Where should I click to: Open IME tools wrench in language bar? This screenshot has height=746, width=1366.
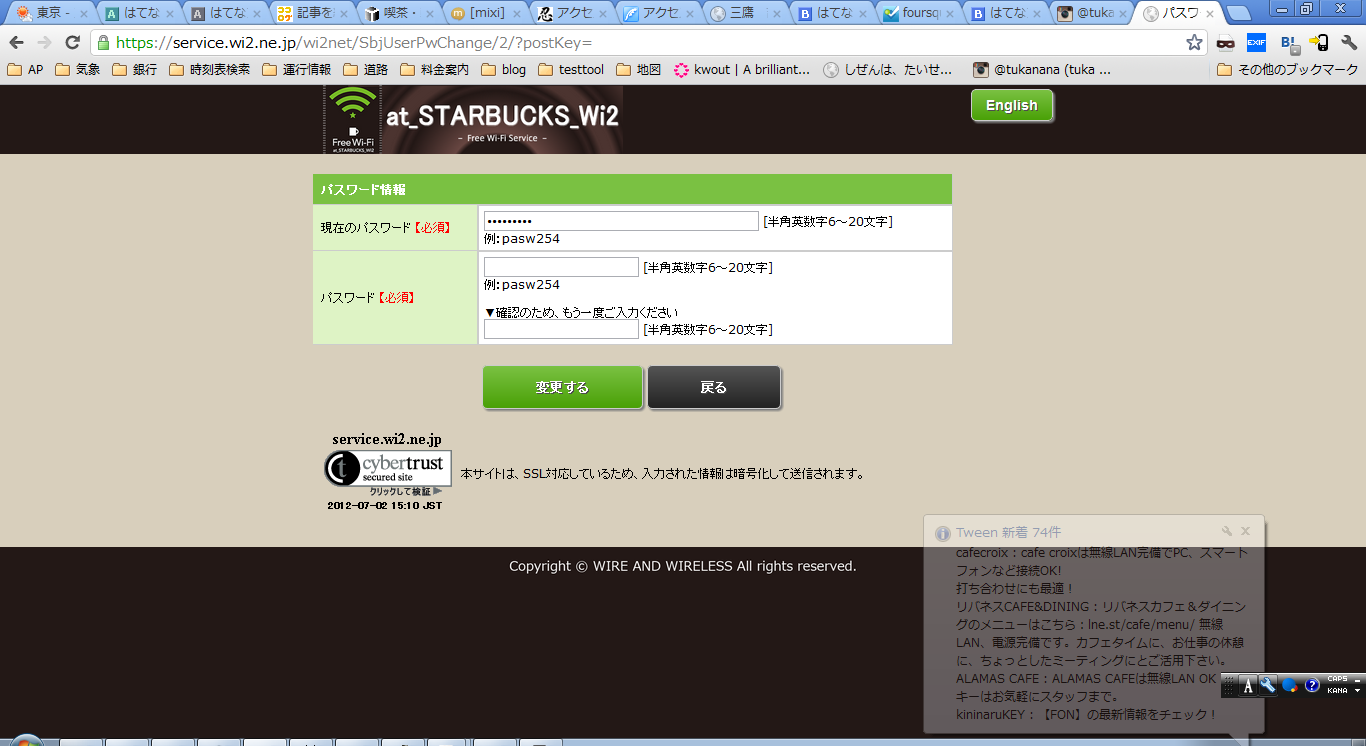[x=1268, y=686]
